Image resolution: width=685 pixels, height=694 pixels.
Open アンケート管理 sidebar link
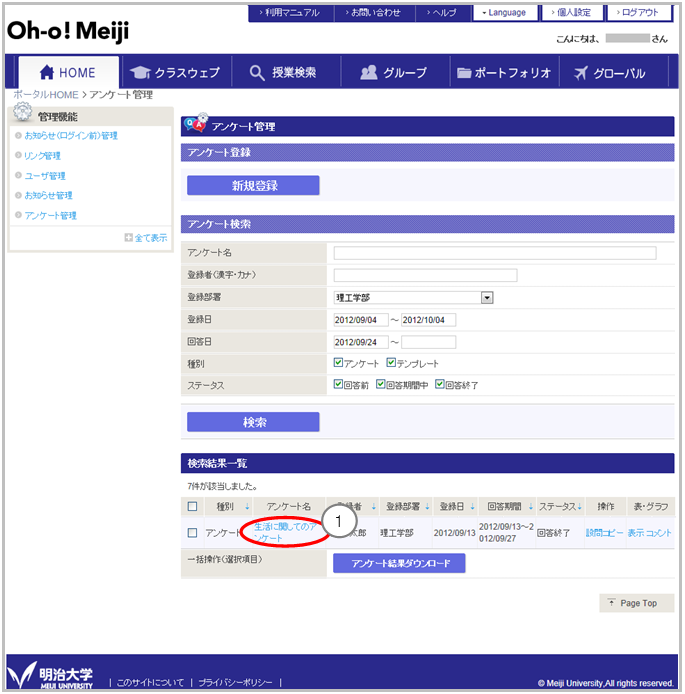[50, 215]
